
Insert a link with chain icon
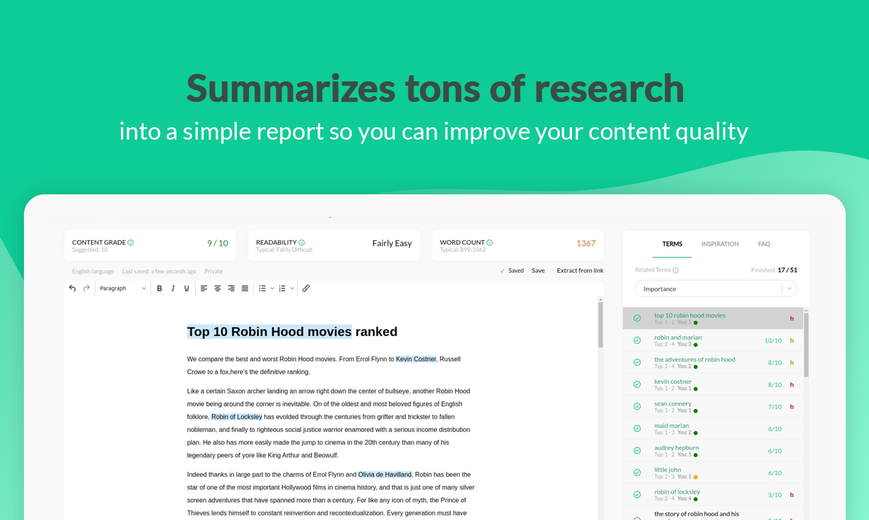point(306,288)
